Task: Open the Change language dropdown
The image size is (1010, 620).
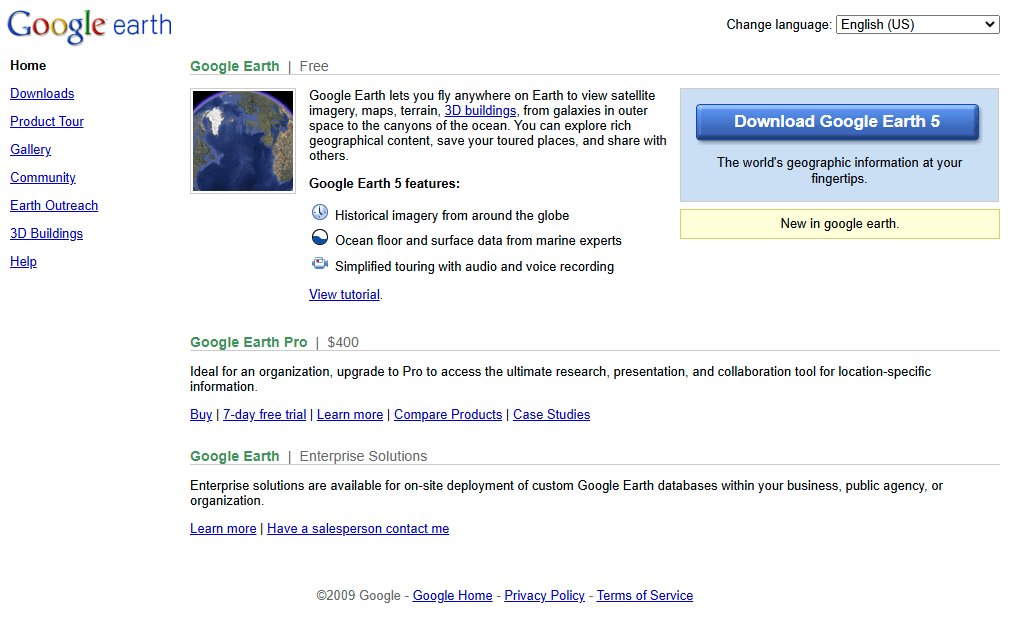Action: (x=917, y=24)
